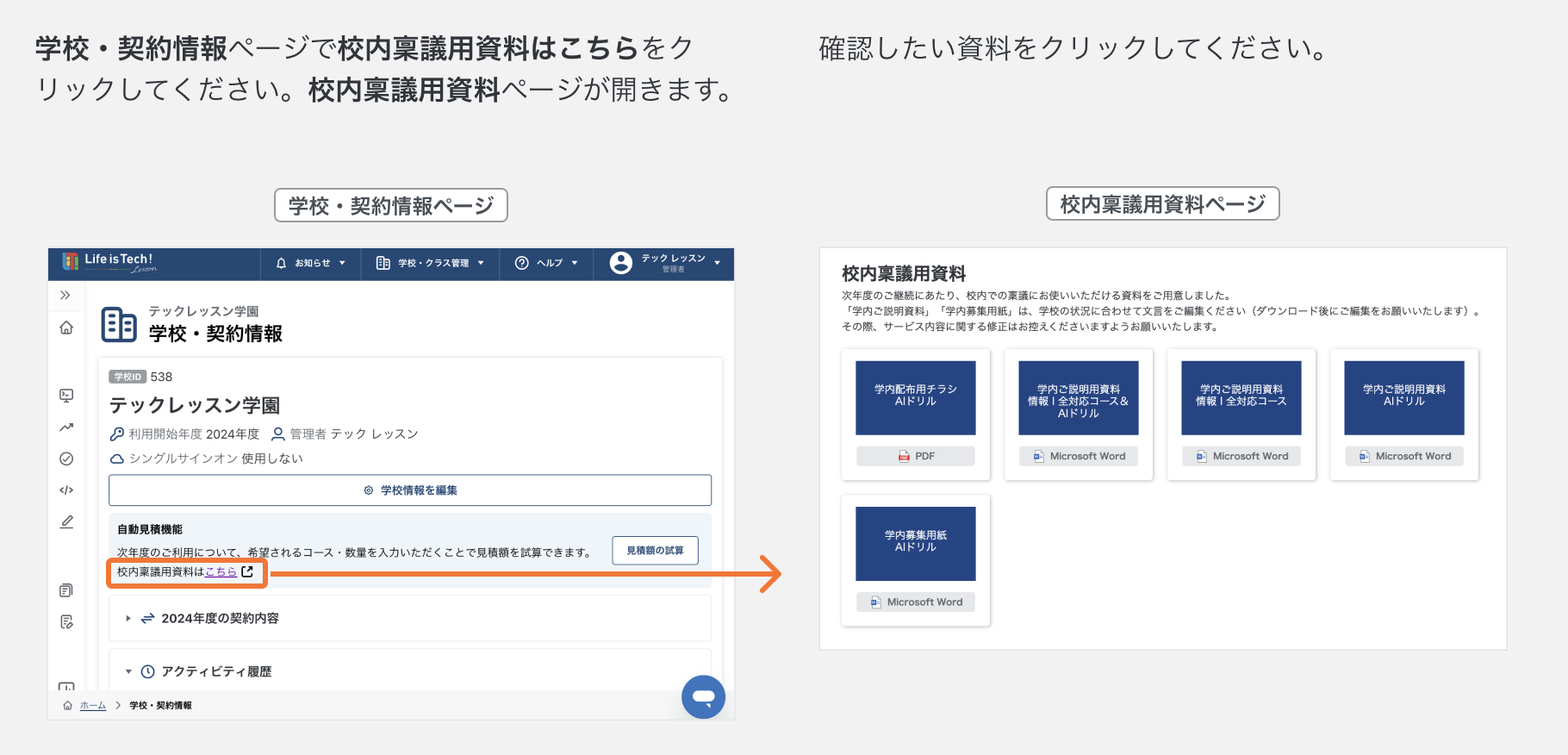
Task: Expand the sidebar with the double-chevron icon
Action: pos(65,296)
